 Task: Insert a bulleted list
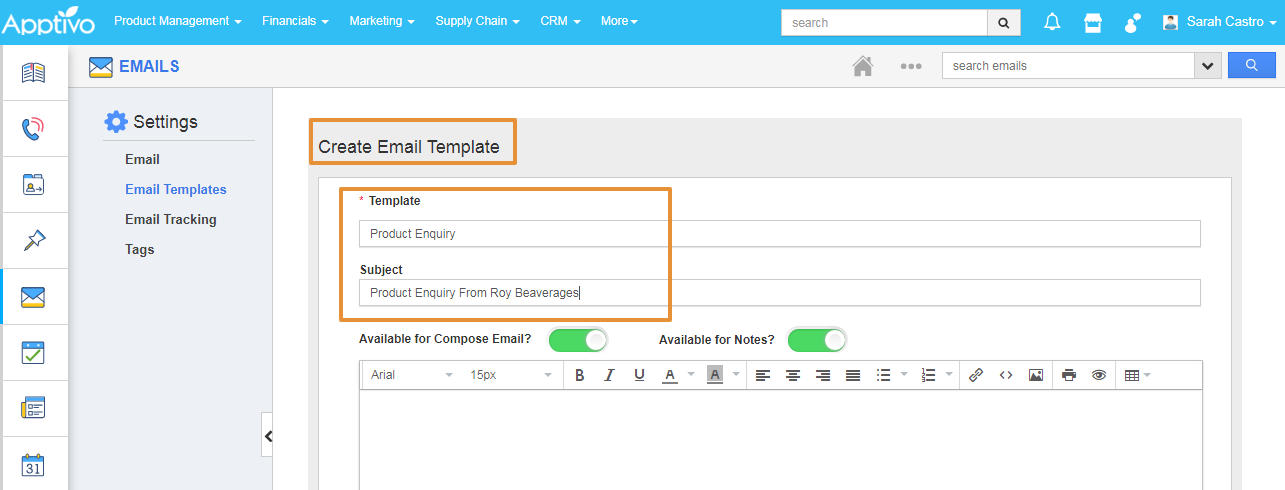(883, 375)
